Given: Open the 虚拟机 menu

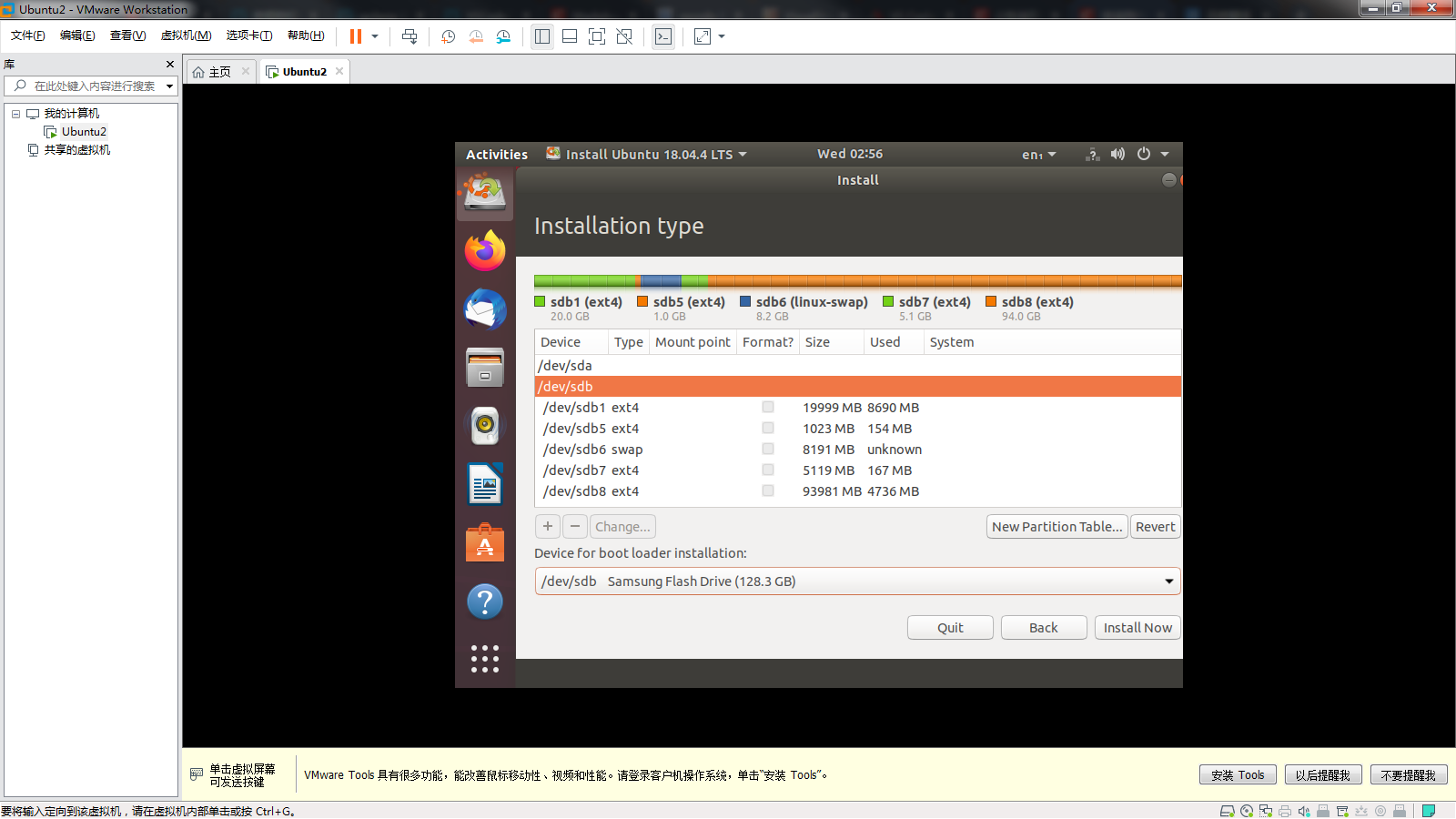Looking at the screenshot, I should [185, 35].
